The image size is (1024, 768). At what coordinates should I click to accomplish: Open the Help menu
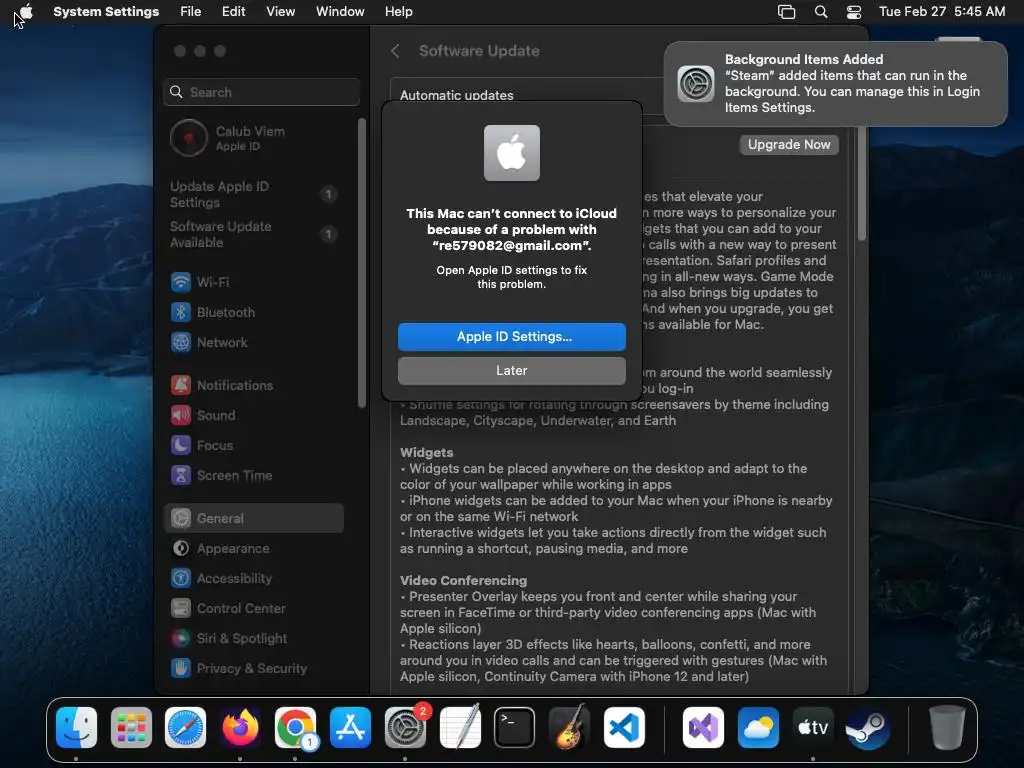click(398, 11)
